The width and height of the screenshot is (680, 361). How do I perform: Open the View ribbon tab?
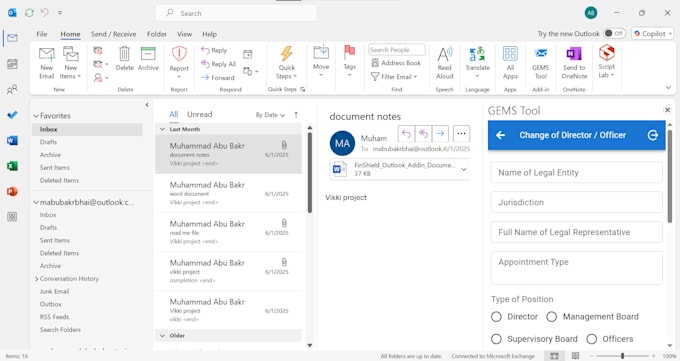click(184, 34)
